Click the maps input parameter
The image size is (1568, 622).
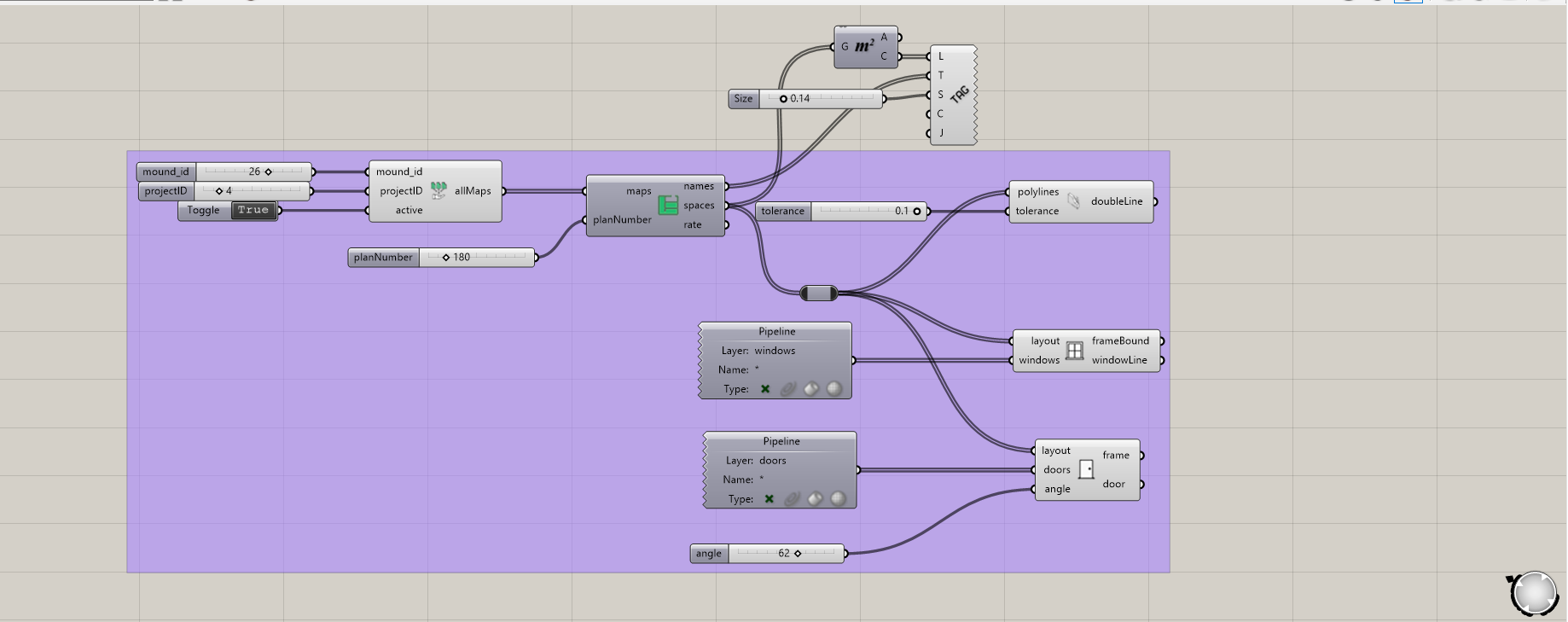[x=639, y=191]
